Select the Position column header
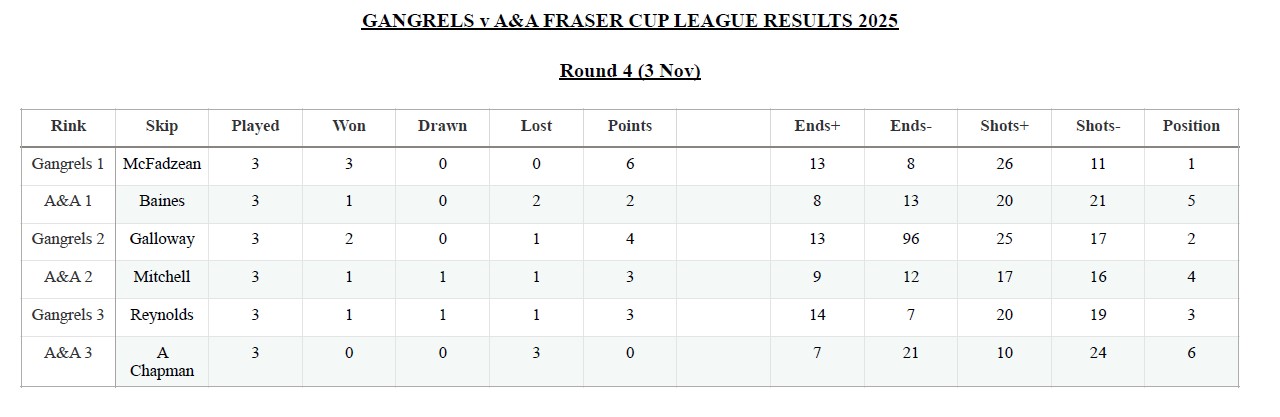Image resolution: width=1280 pixels, height=417 pixels. 1191,126
